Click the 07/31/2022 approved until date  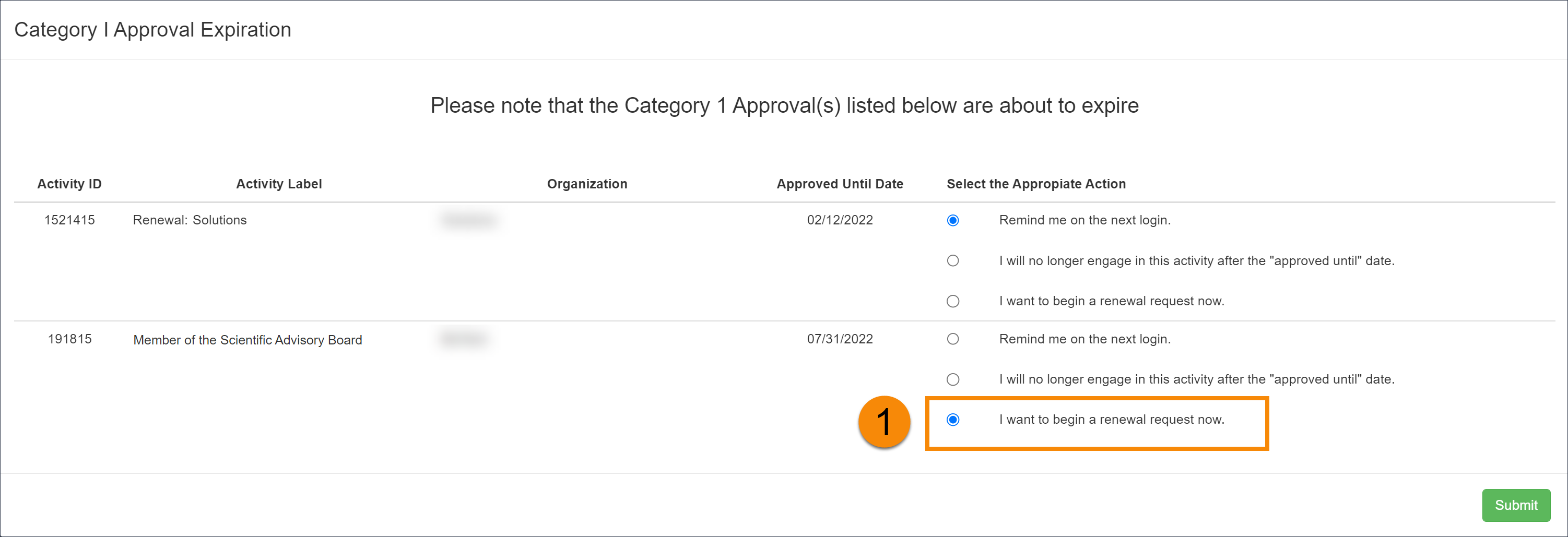(840, 339)
